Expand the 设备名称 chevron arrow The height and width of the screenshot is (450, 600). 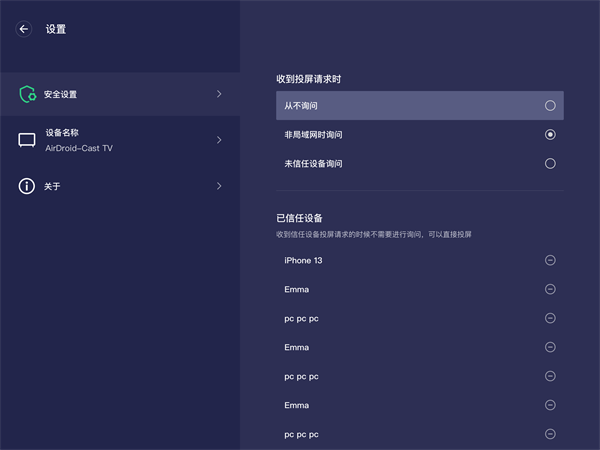click(x=219, y=140)
